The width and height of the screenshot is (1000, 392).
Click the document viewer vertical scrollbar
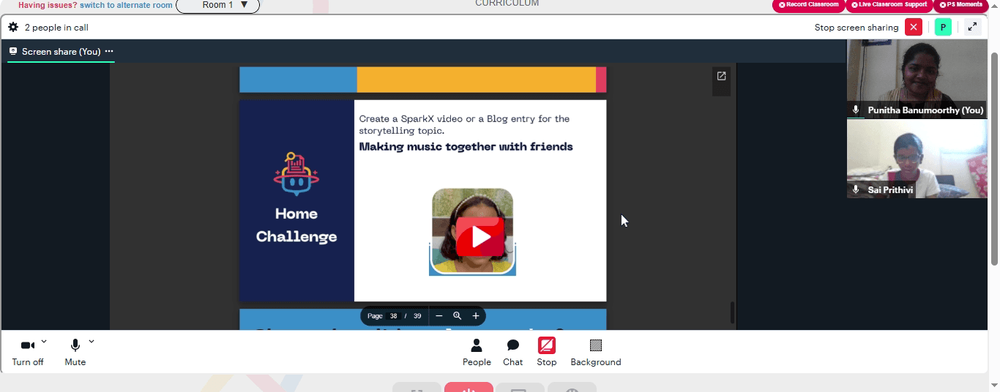[x=732, y=312]
